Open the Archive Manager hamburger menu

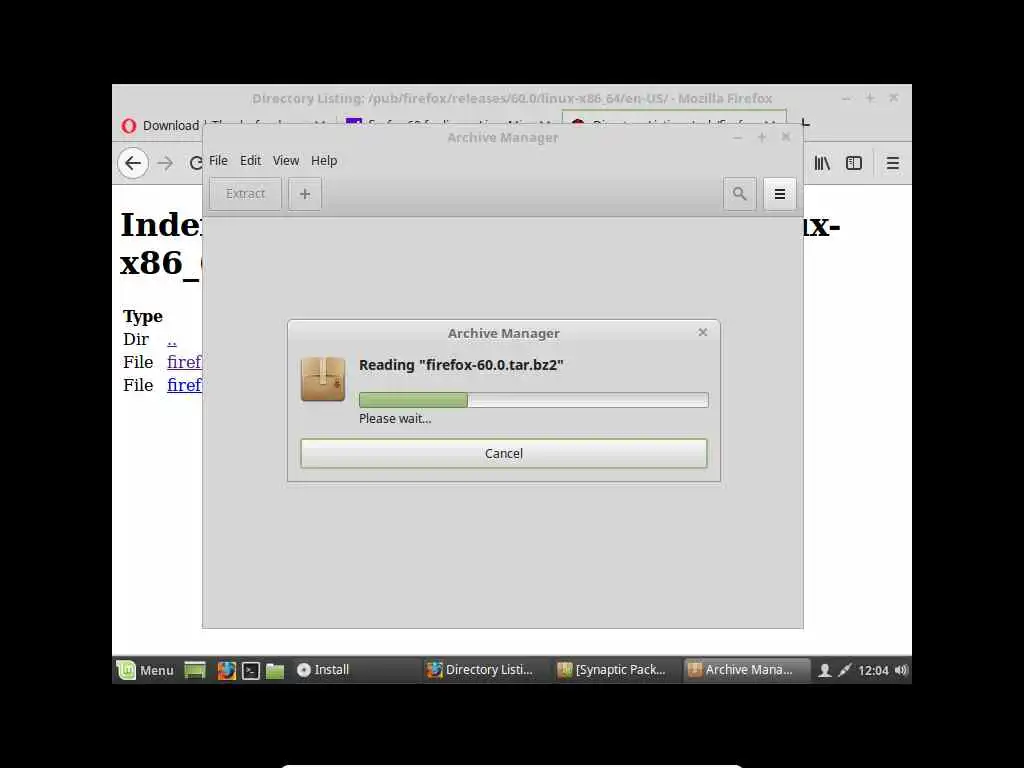[780, 194]
